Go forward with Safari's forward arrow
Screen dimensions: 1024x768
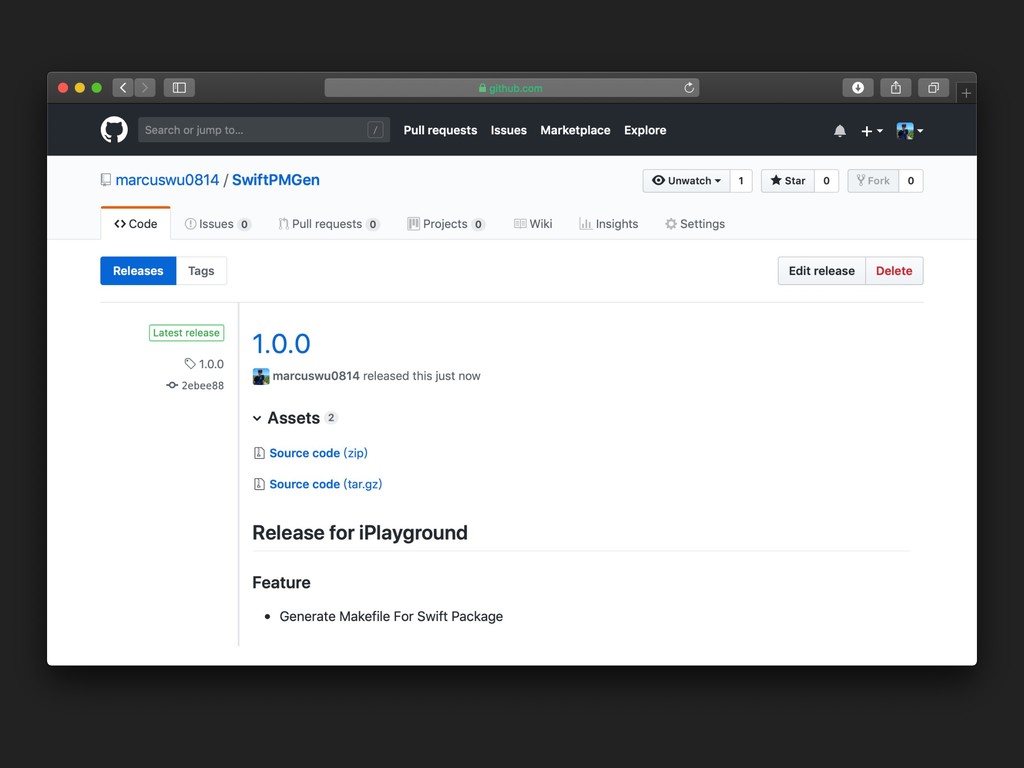point(145,88)
